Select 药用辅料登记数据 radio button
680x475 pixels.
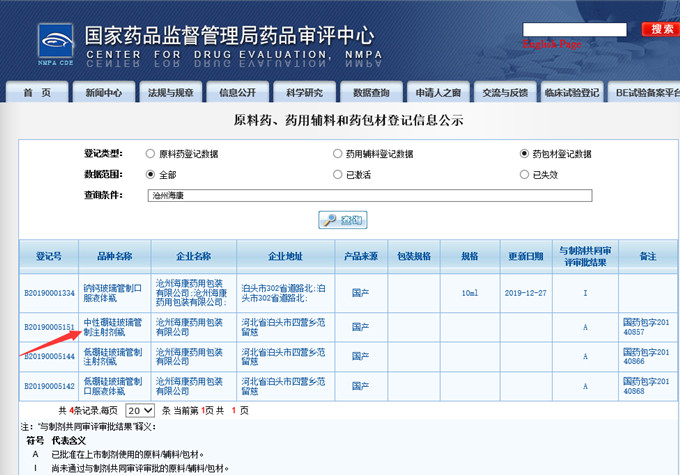click(x=338, y=154)
